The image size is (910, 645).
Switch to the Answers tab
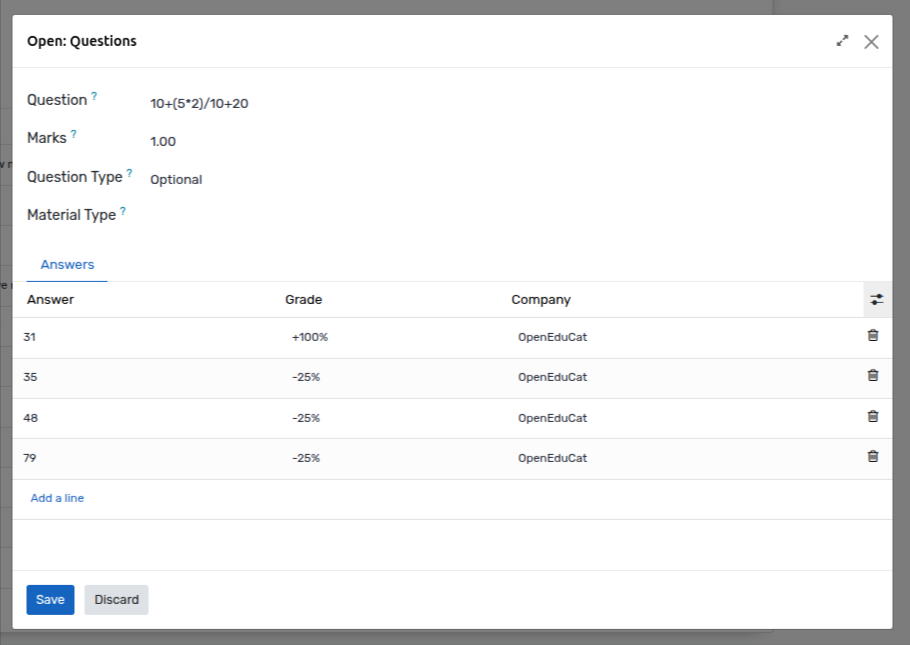67,265
